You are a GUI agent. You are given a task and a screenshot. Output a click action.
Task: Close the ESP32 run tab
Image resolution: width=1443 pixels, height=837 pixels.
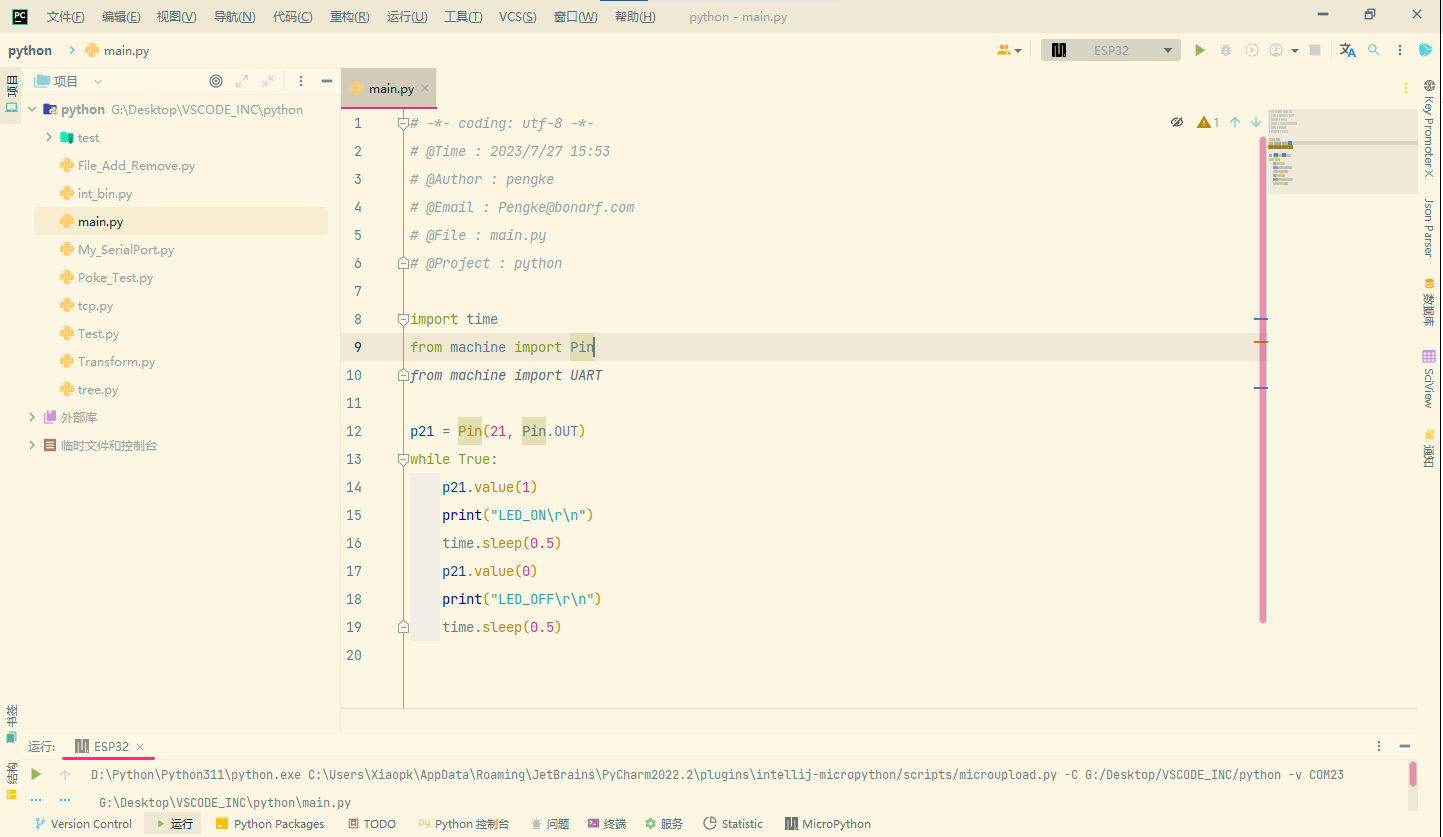(140, 747)
